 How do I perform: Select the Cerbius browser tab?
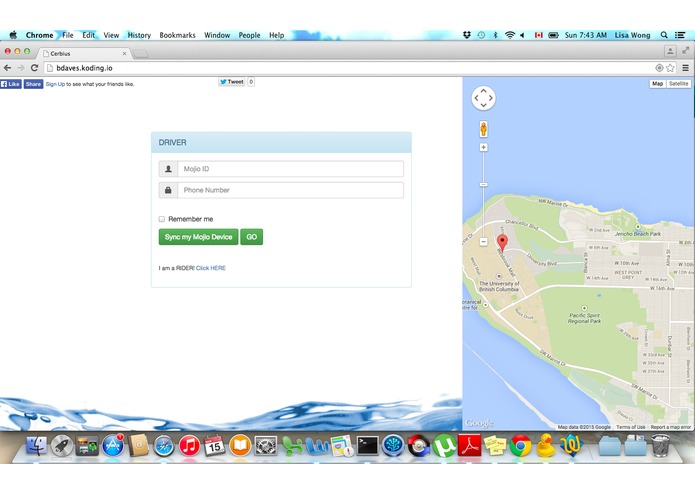click(x=84, y=53)
